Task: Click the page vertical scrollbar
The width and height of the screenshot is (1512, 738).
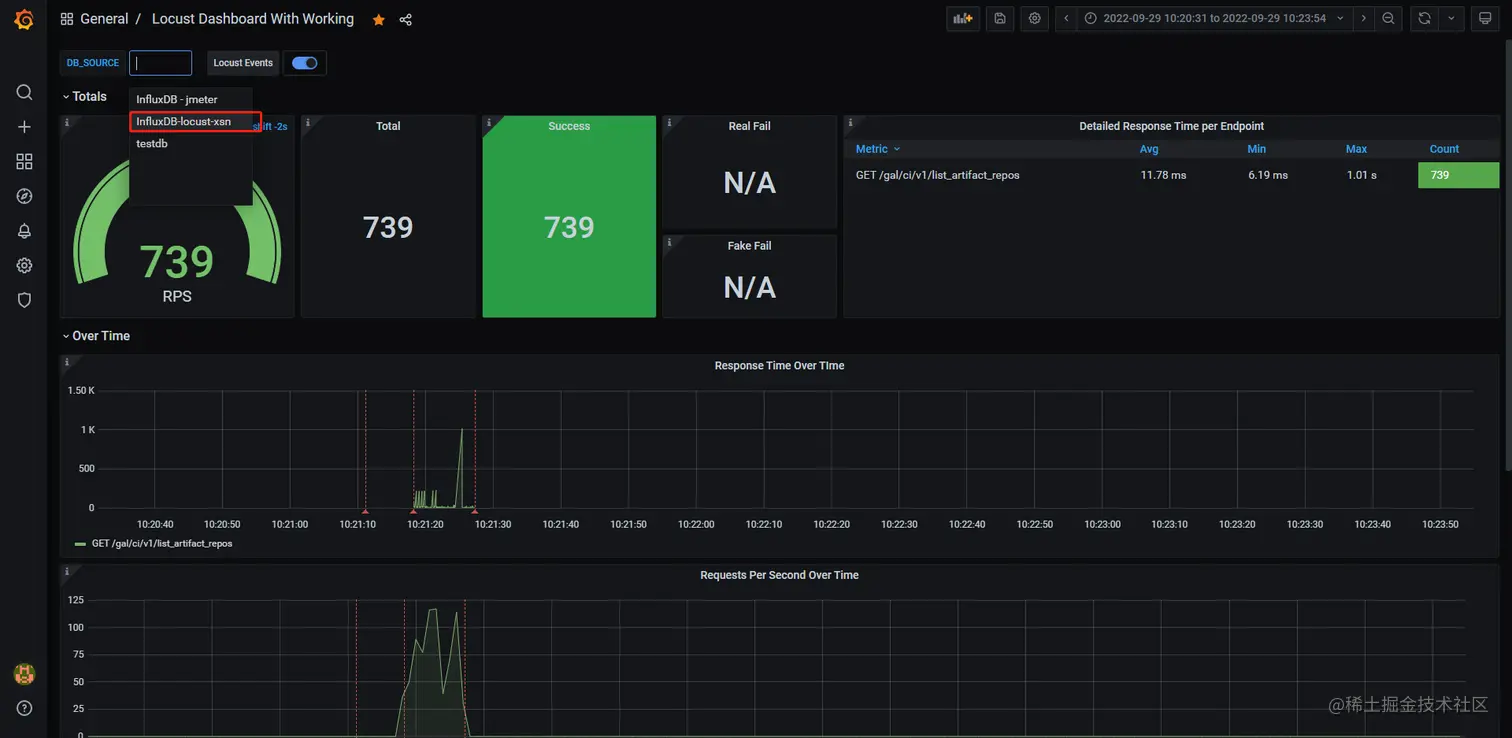Action: (x=1506, y=255)
